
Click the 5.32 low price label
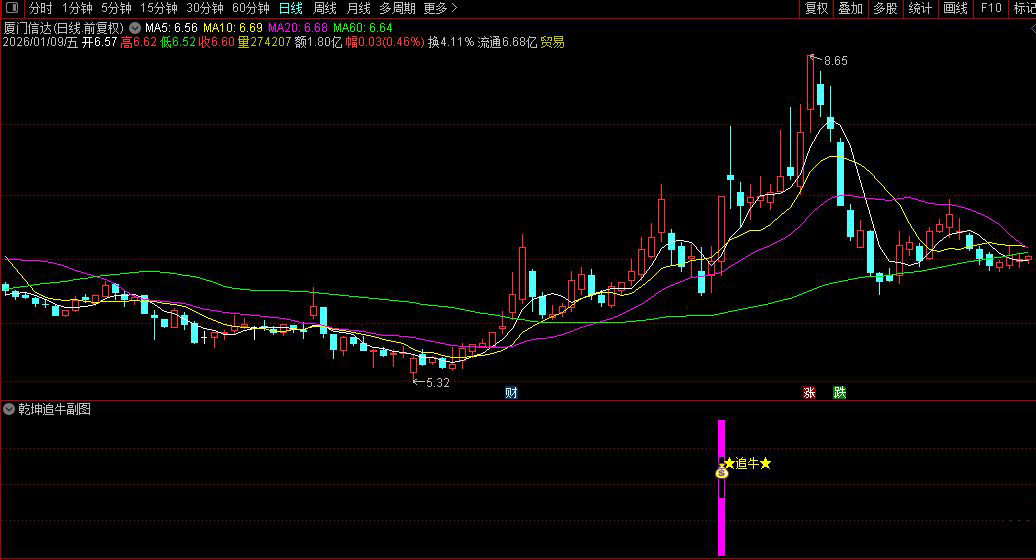(x=437, y=383)
